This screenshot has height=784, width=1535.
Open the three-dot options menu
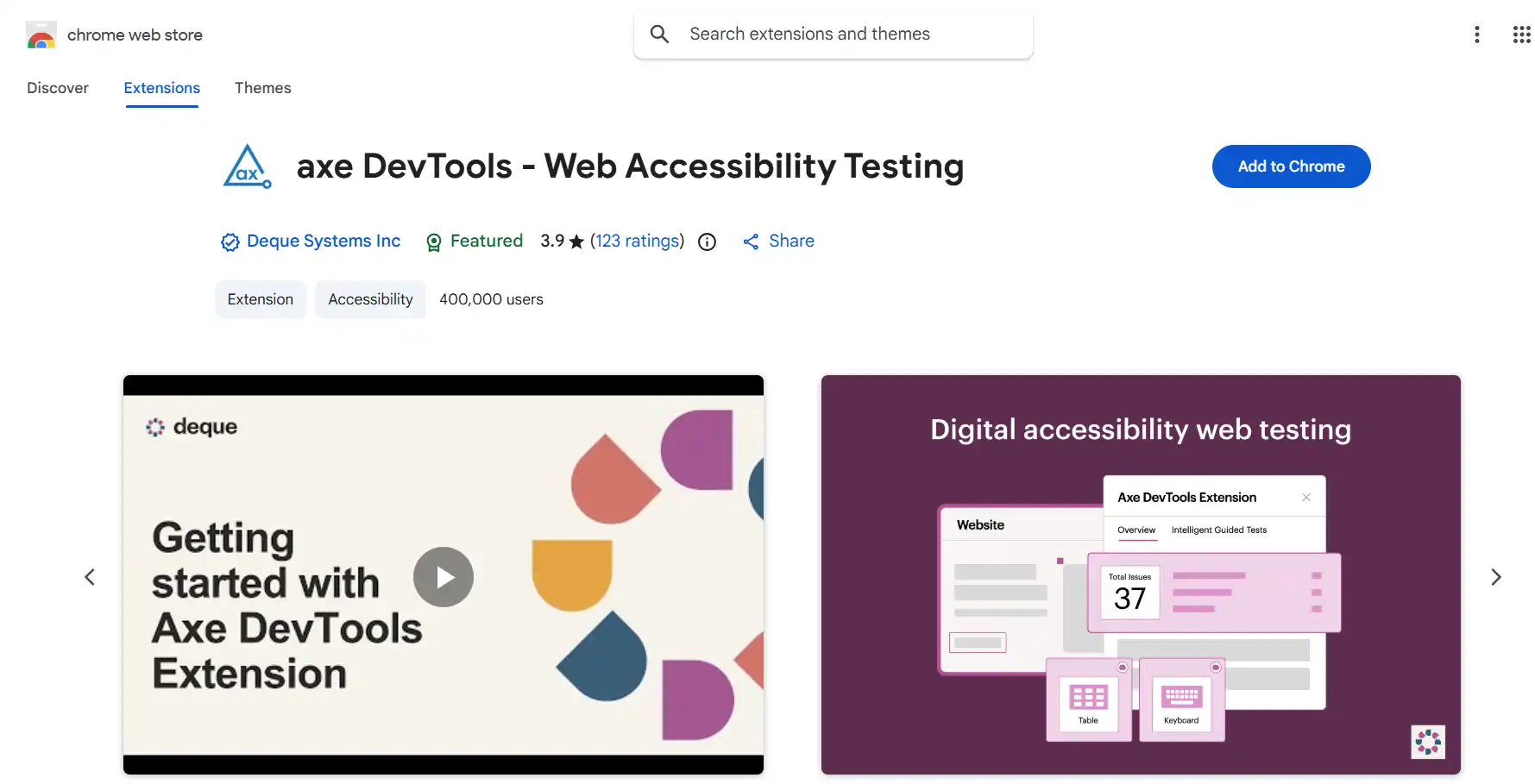[1476, 34]
